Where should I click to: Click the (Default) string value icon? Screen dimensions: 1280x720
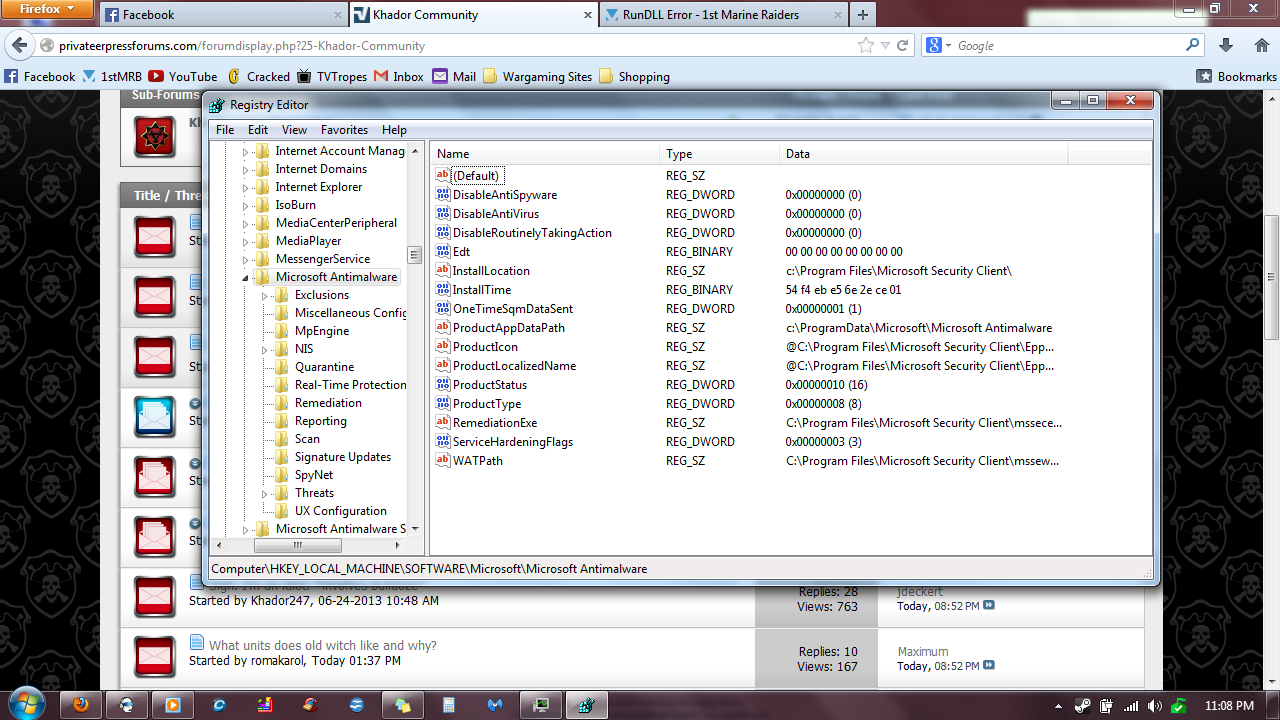(x=443, y=175)
